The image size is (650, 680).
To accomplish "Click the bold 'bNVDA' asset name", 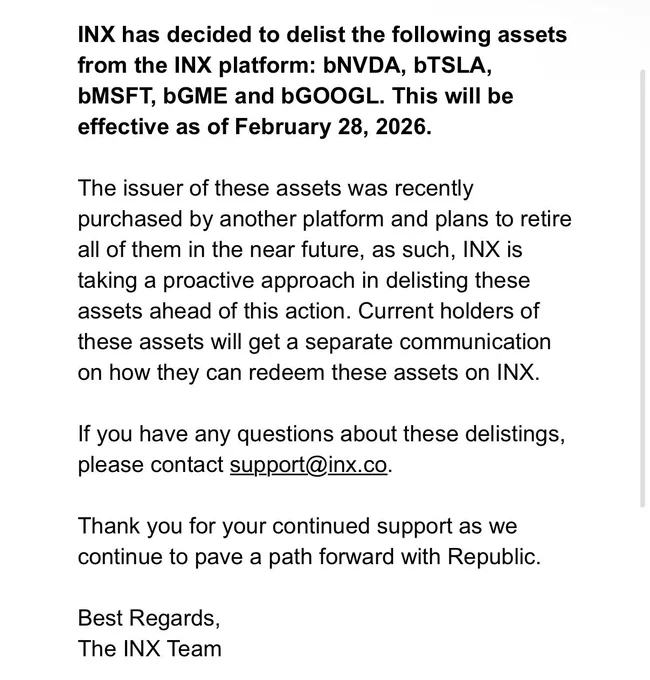I will pyautogui.click(x=364, y=65).
